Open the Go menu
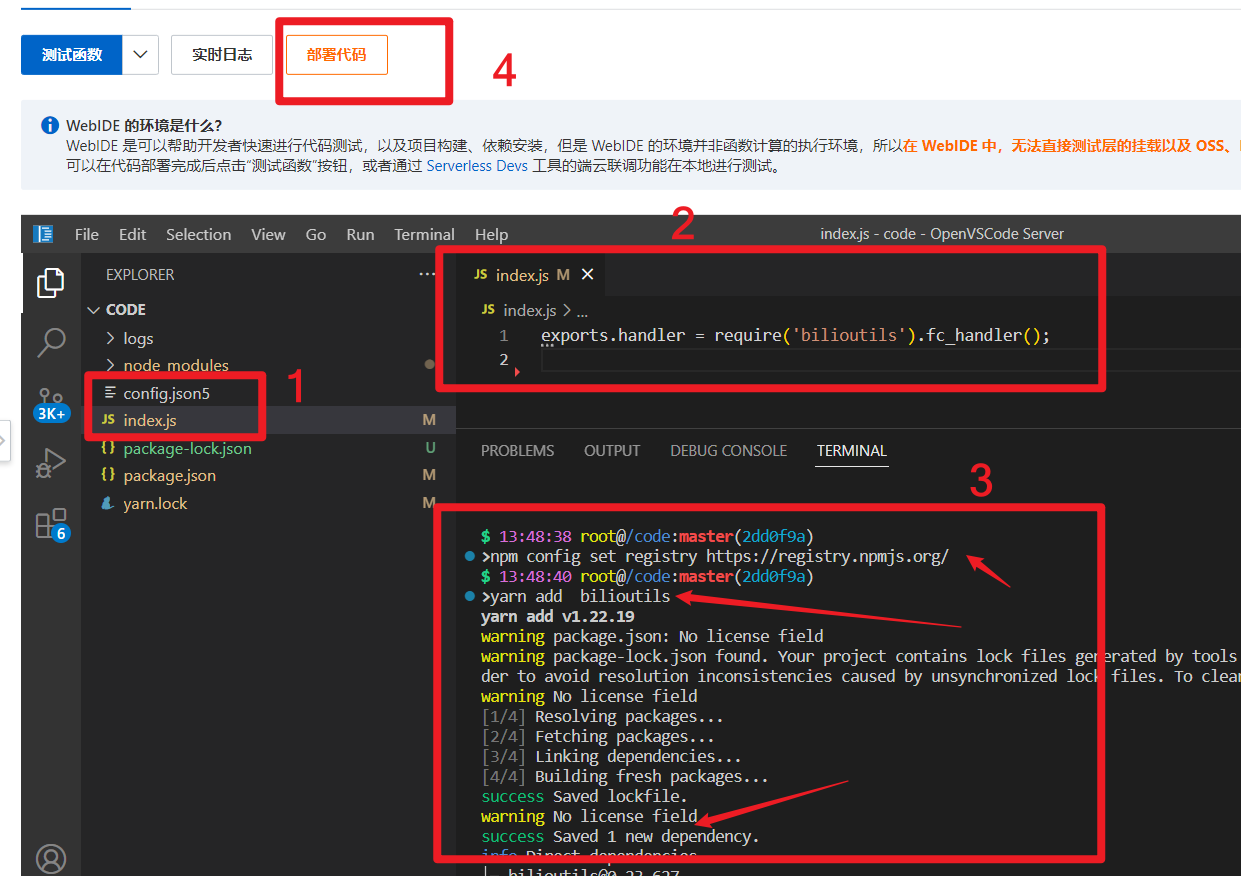The width and height of the screenshot is (1241, 876). tap(316, 234)
